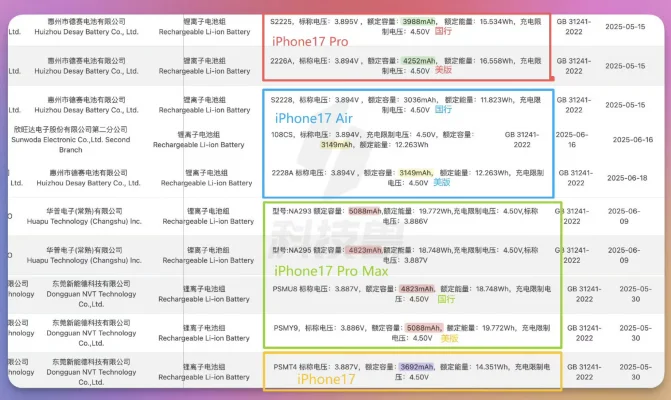Click the 11.823Wh rated energy value

(497, 100)
